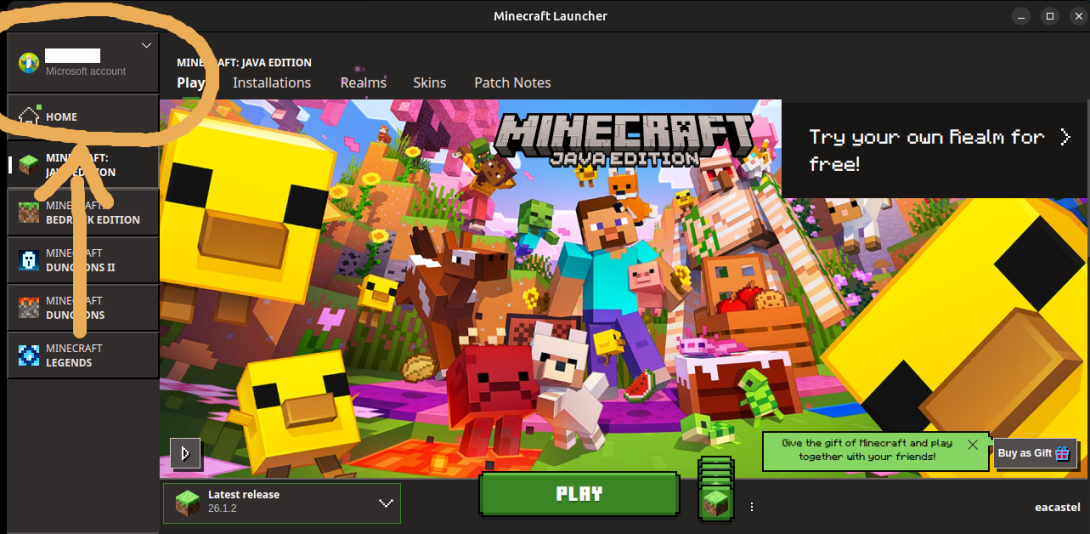Switch to the Installations tab
The image size is (1090, 534).
[x=272, y=83]
